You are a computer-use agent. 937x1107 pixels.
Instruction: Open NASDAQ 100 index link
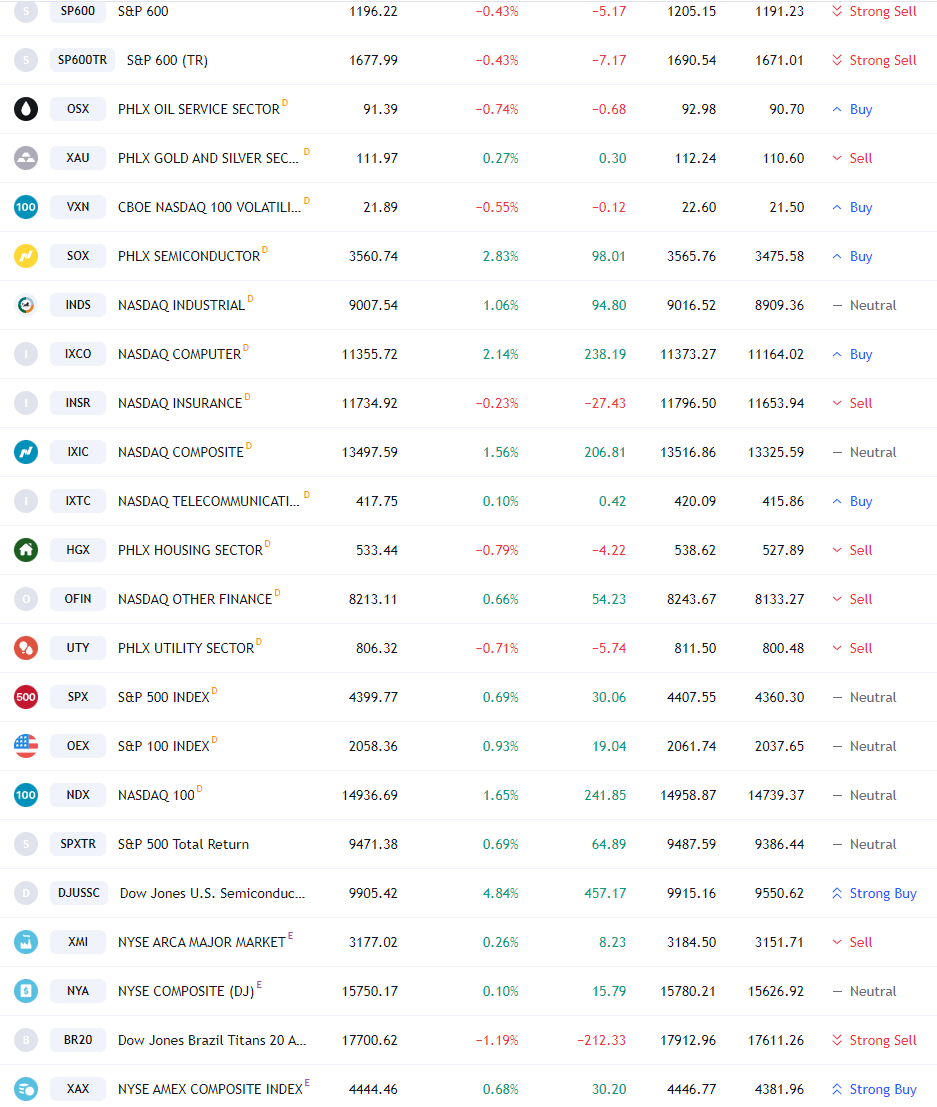click(x=156, y=796)
